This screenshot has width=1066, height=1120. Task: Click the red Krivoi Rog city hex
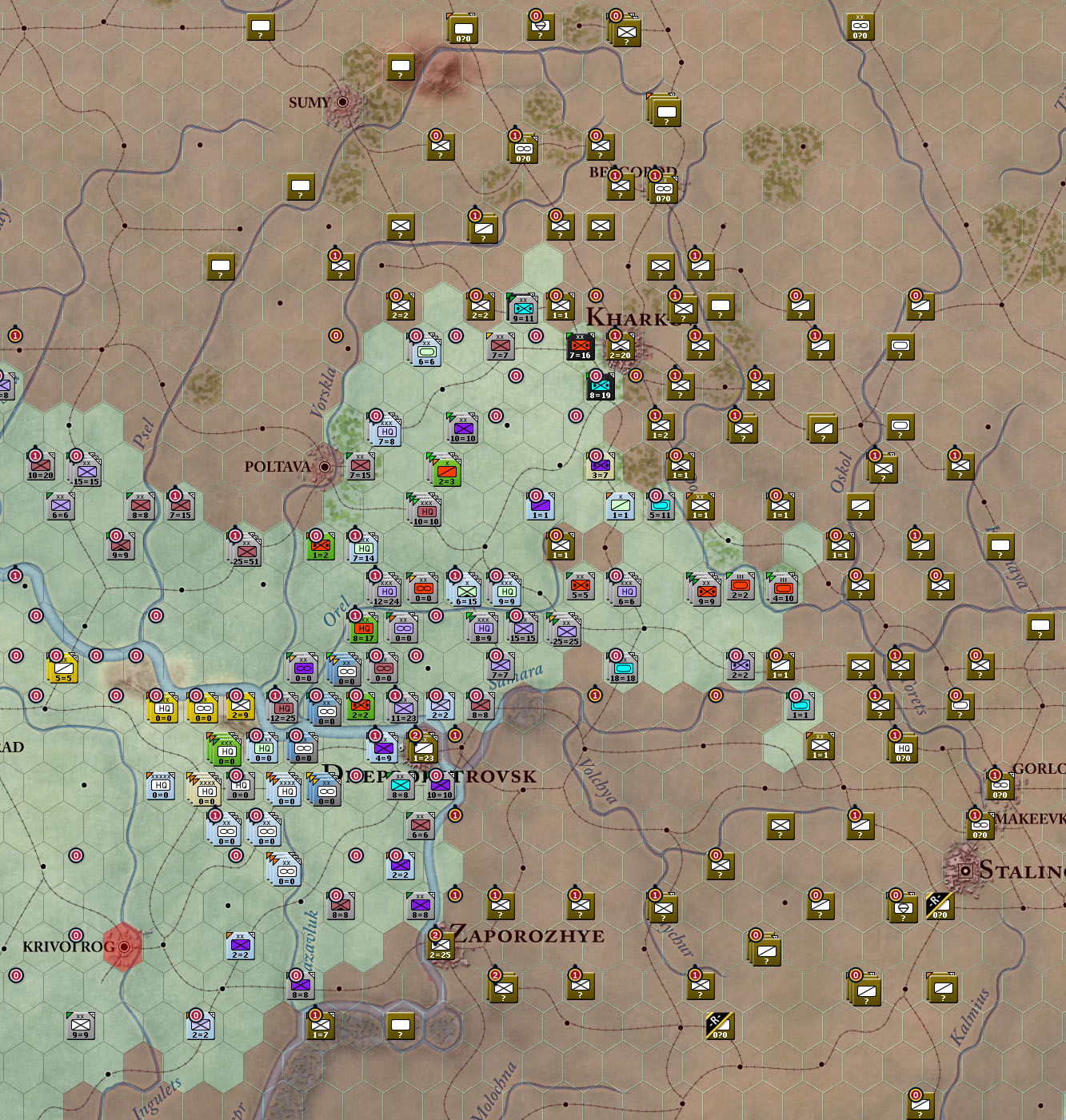tap(124, 947)
